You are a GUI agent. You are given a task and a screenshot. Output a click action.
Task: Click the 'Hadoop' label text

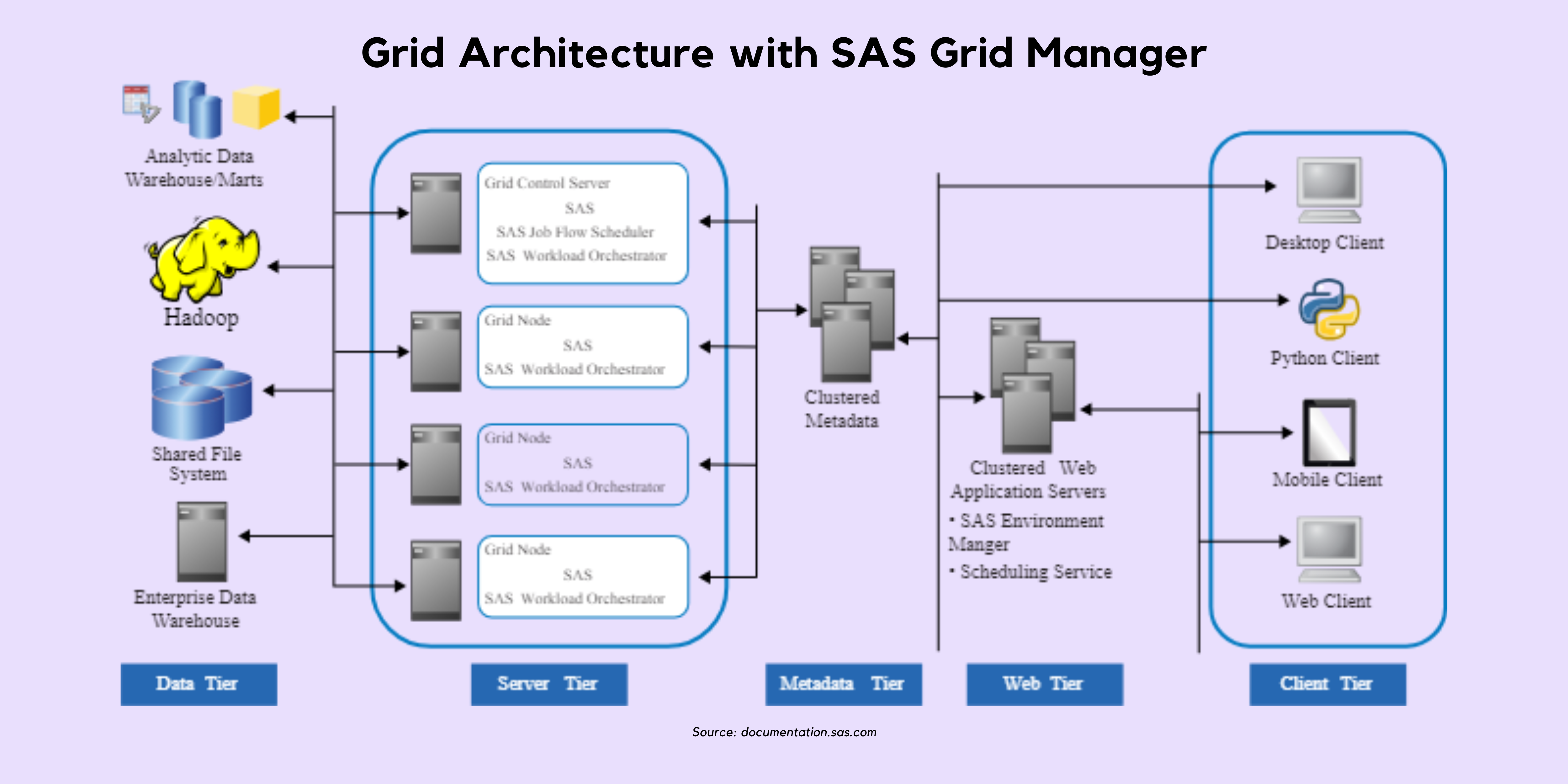click(x=201, y=318)
